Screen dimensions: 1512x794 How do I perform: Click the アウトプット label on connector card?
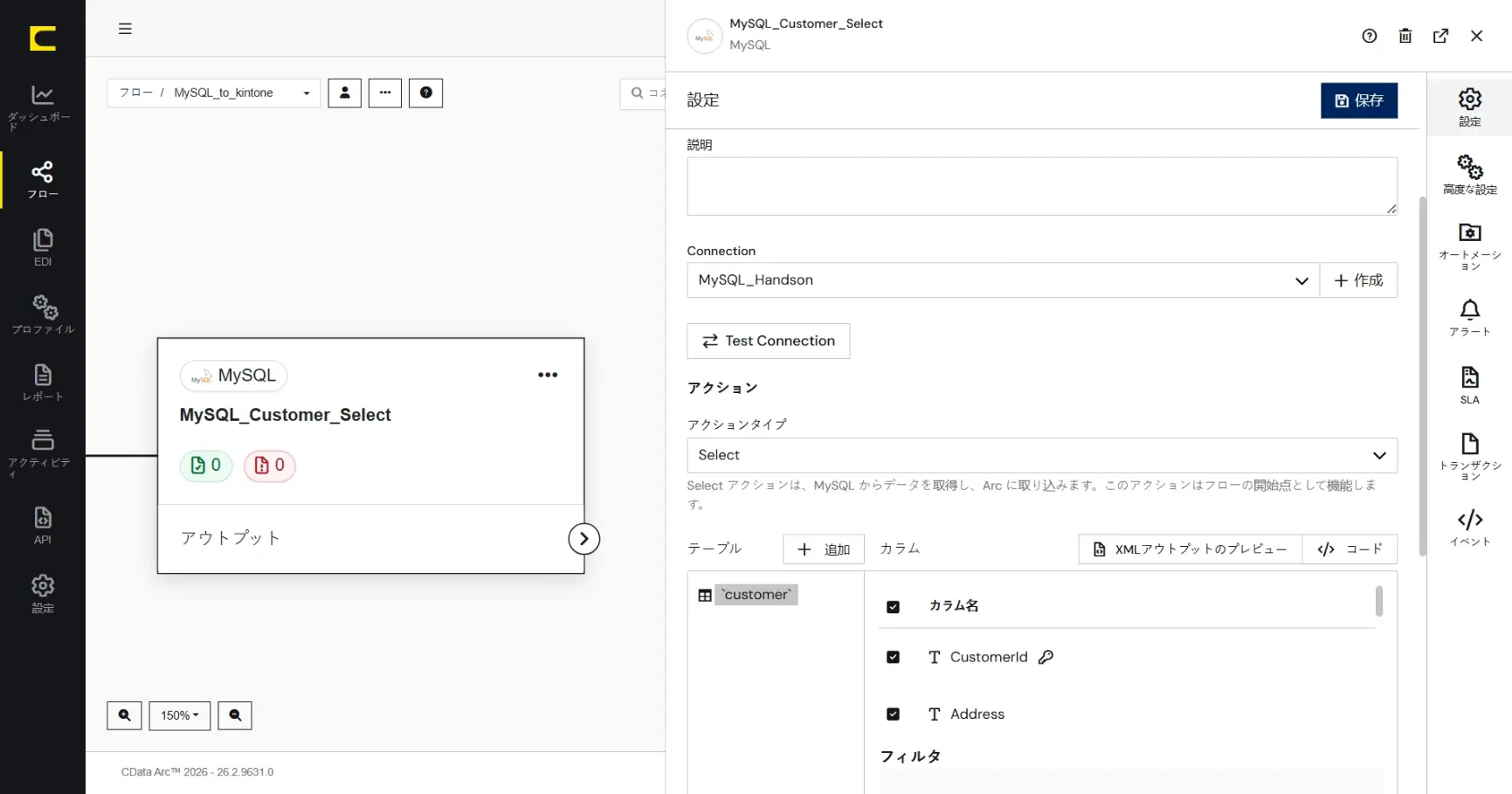[x=231, y=538]
